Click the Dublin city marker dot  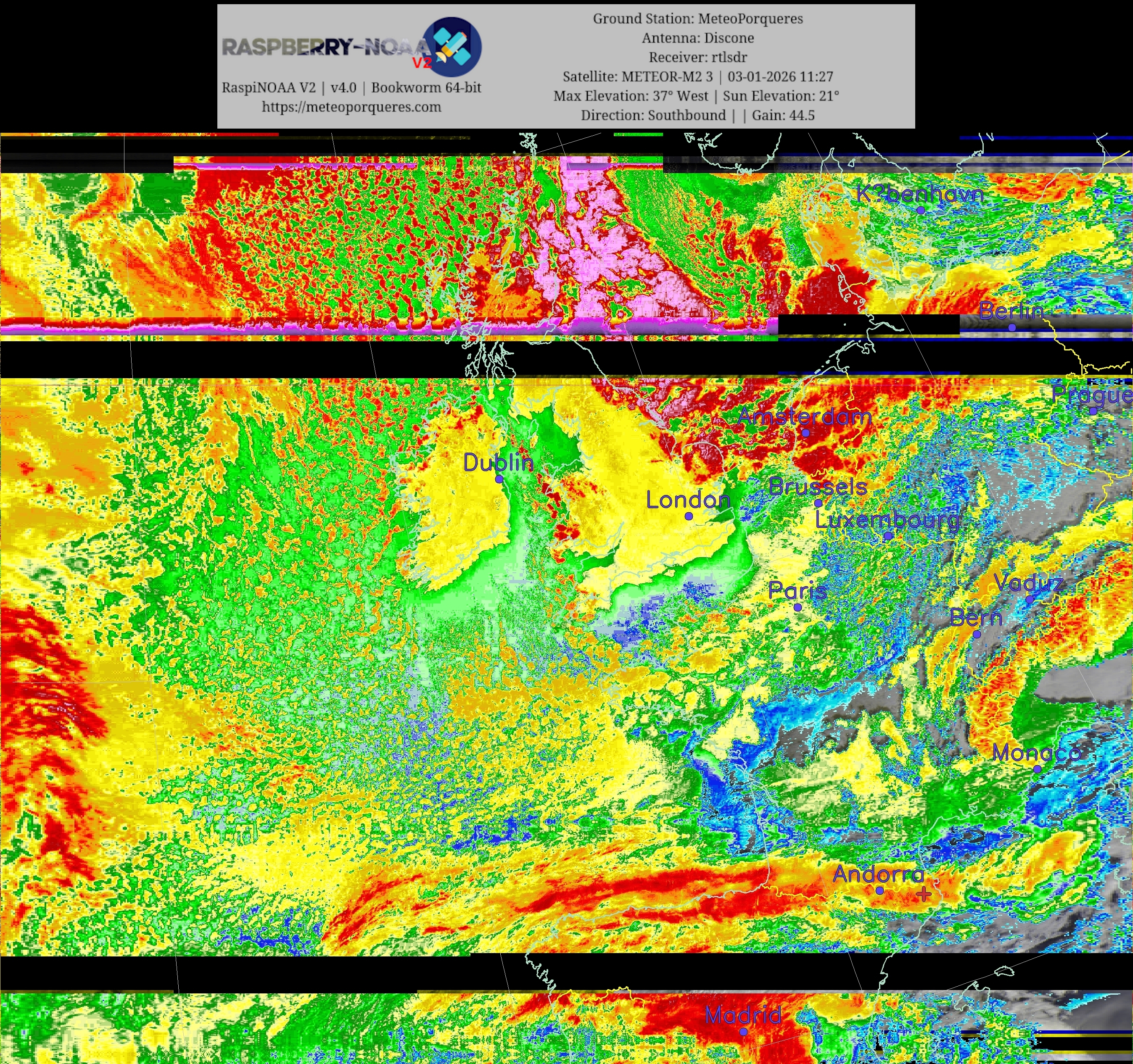coord(499,479)
